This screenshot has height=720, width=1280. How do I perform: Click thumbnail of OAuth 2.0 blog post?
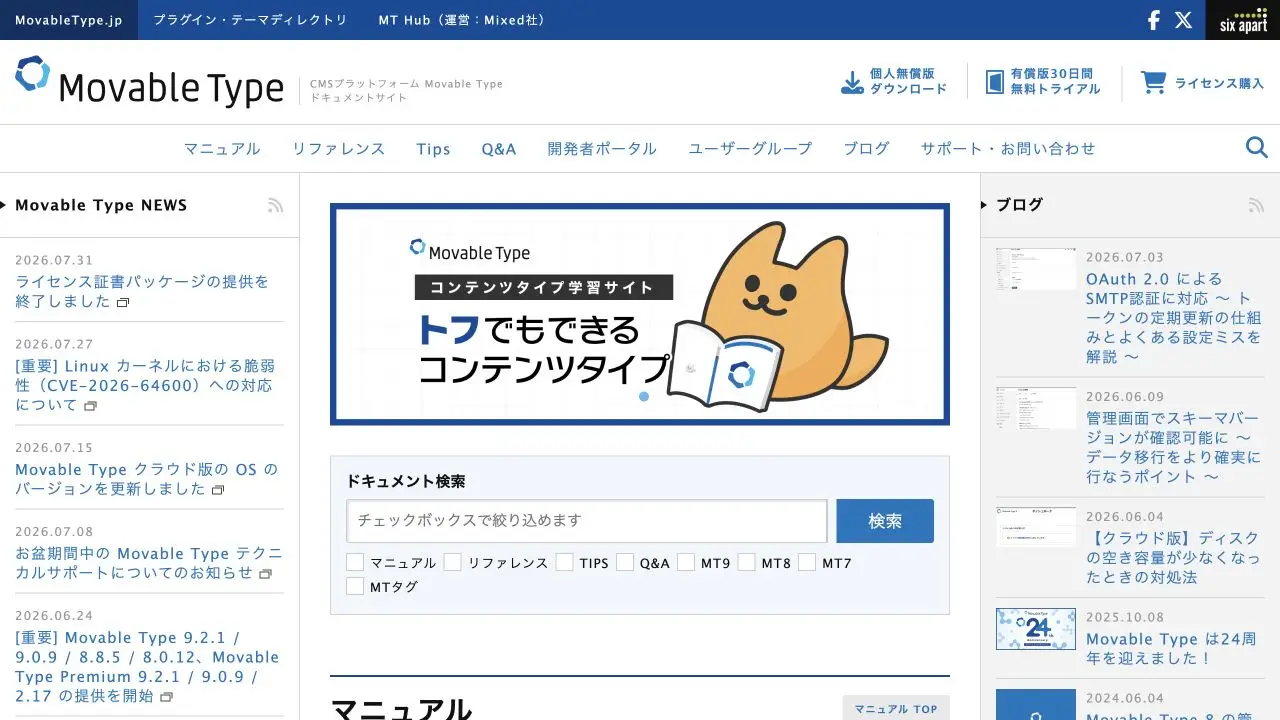pos(1036,269)
